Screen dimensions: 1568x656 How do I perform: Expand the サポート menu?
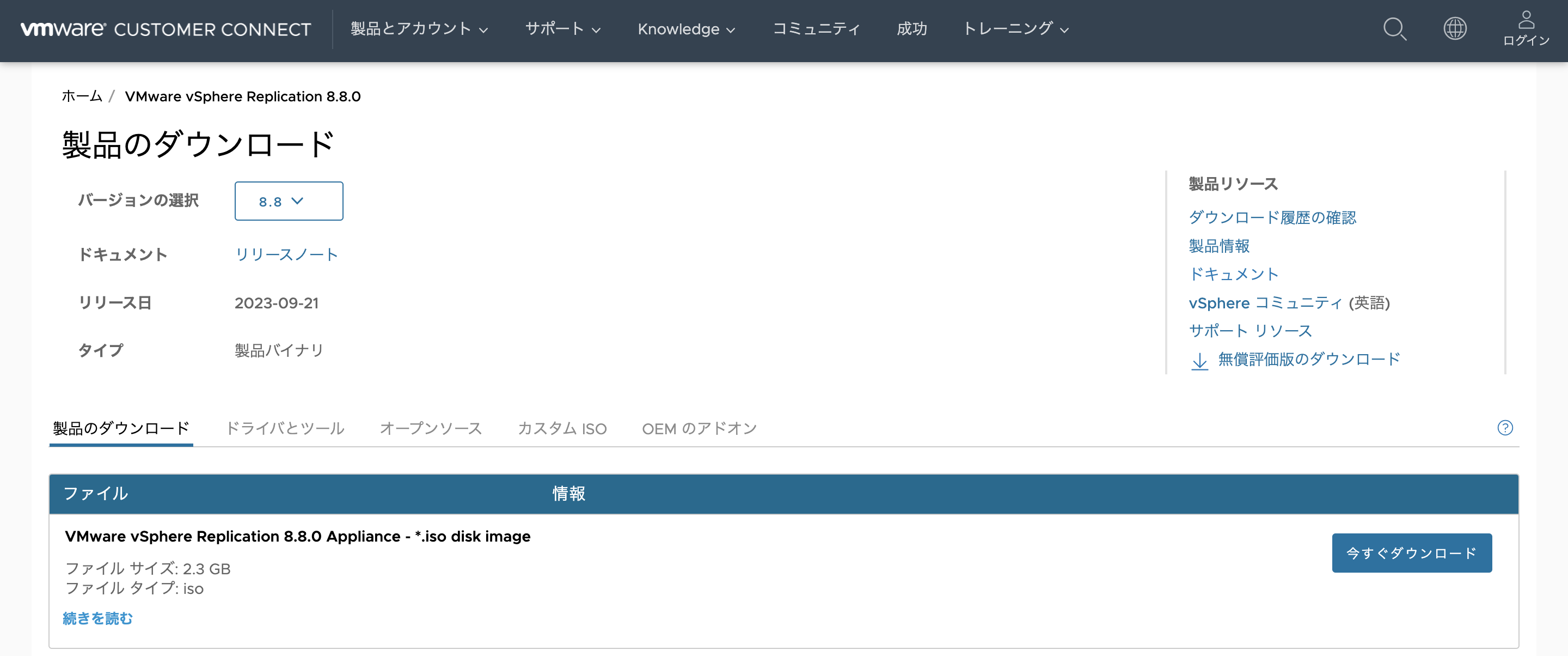point(563,29)
